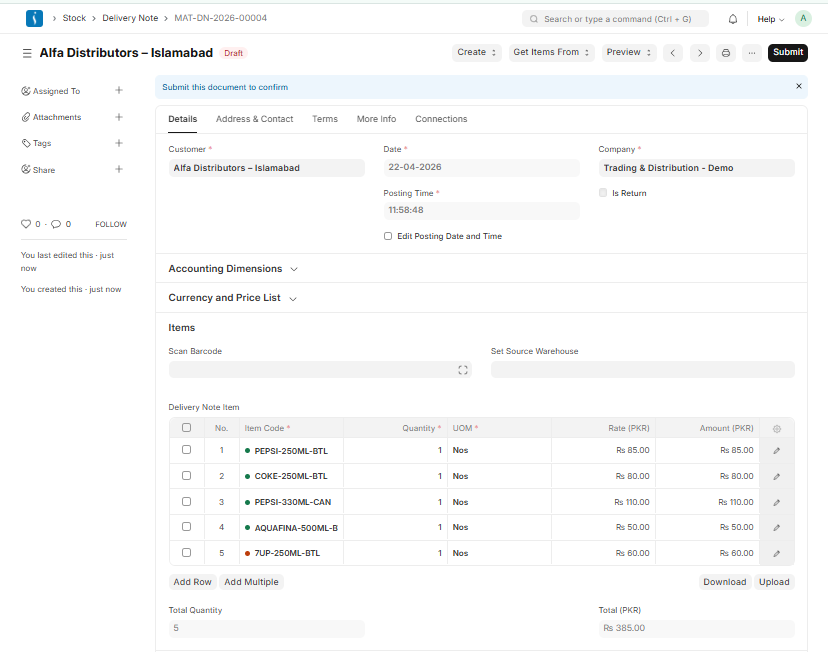Submit the delivery note
This screenshot has width=828, height=652.
point(787,52)
